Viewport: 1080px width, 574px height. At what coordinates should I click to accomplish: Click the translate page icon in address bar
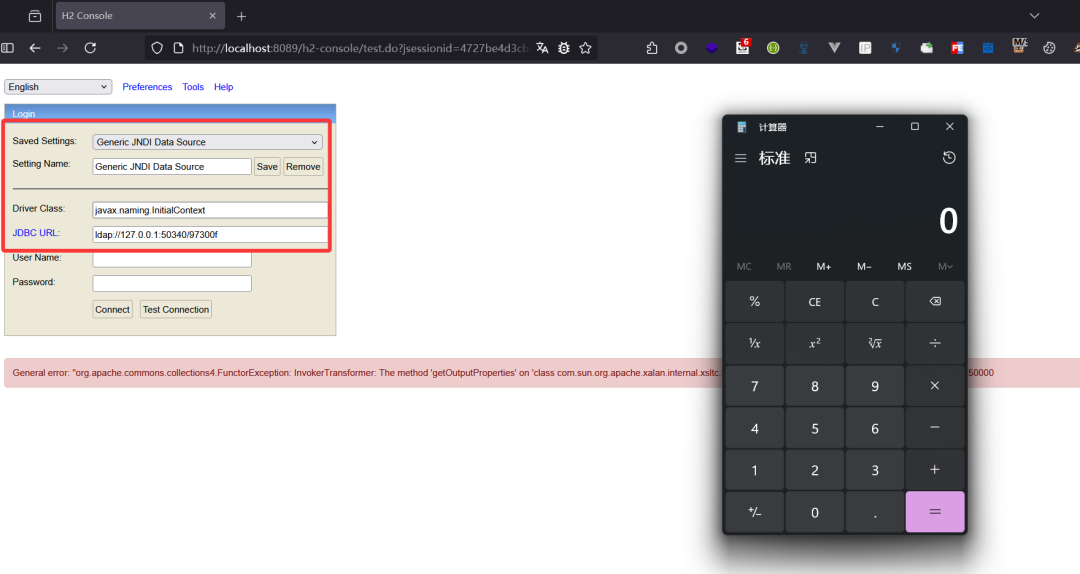coord(542,48)
